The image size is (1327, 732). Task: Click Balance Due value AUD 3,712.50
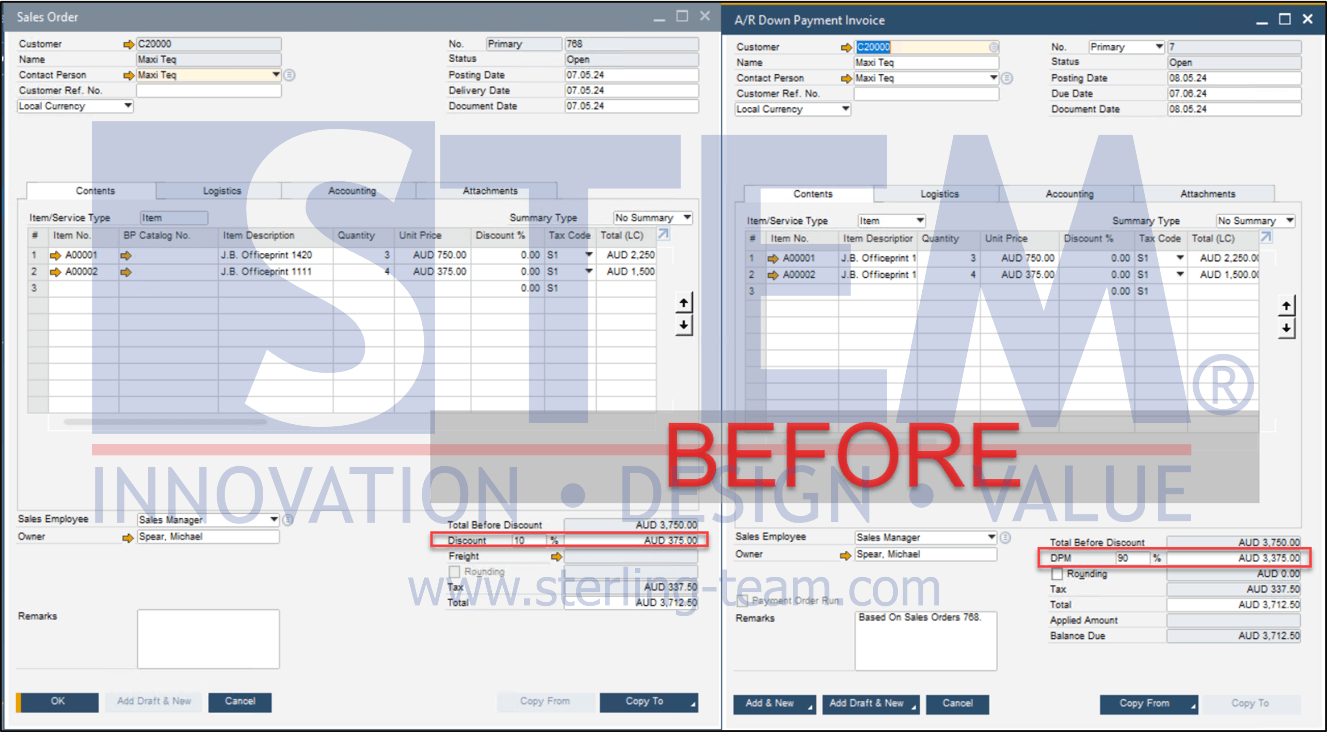(1234, 636)
